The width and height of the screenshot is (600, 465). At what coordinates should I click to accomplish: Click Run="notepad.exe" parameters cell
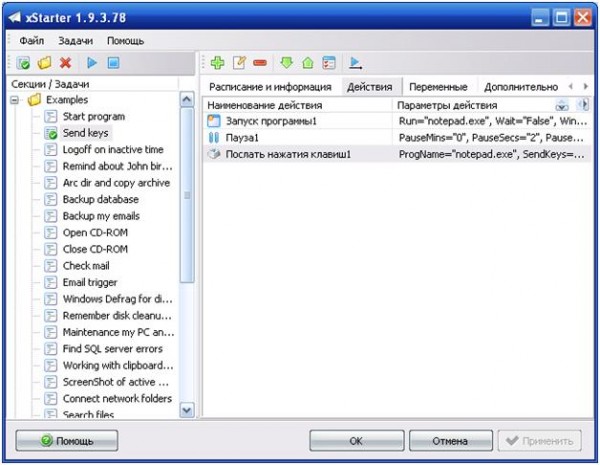tap(492, 121)
